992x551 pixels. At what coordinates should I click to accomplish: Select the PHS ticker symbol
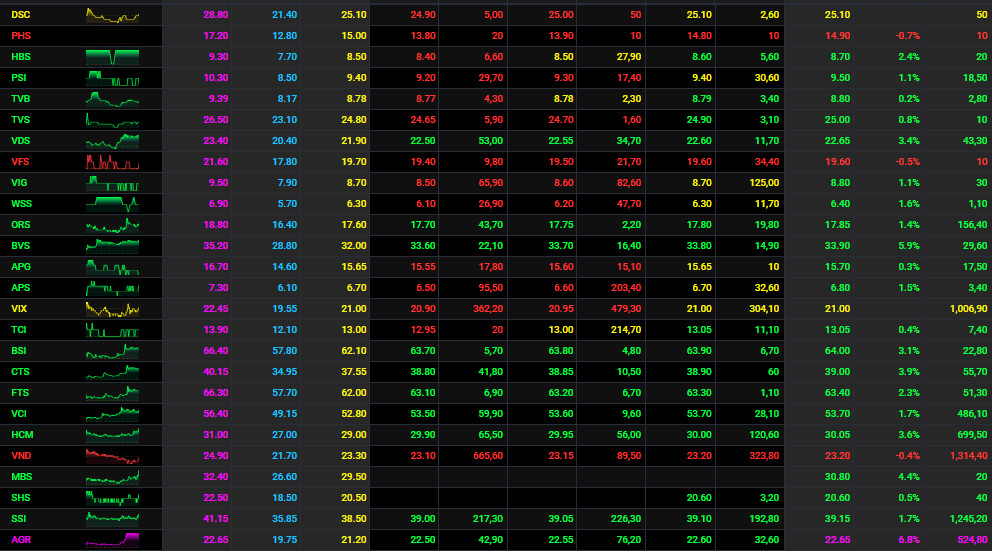[21, 35]
